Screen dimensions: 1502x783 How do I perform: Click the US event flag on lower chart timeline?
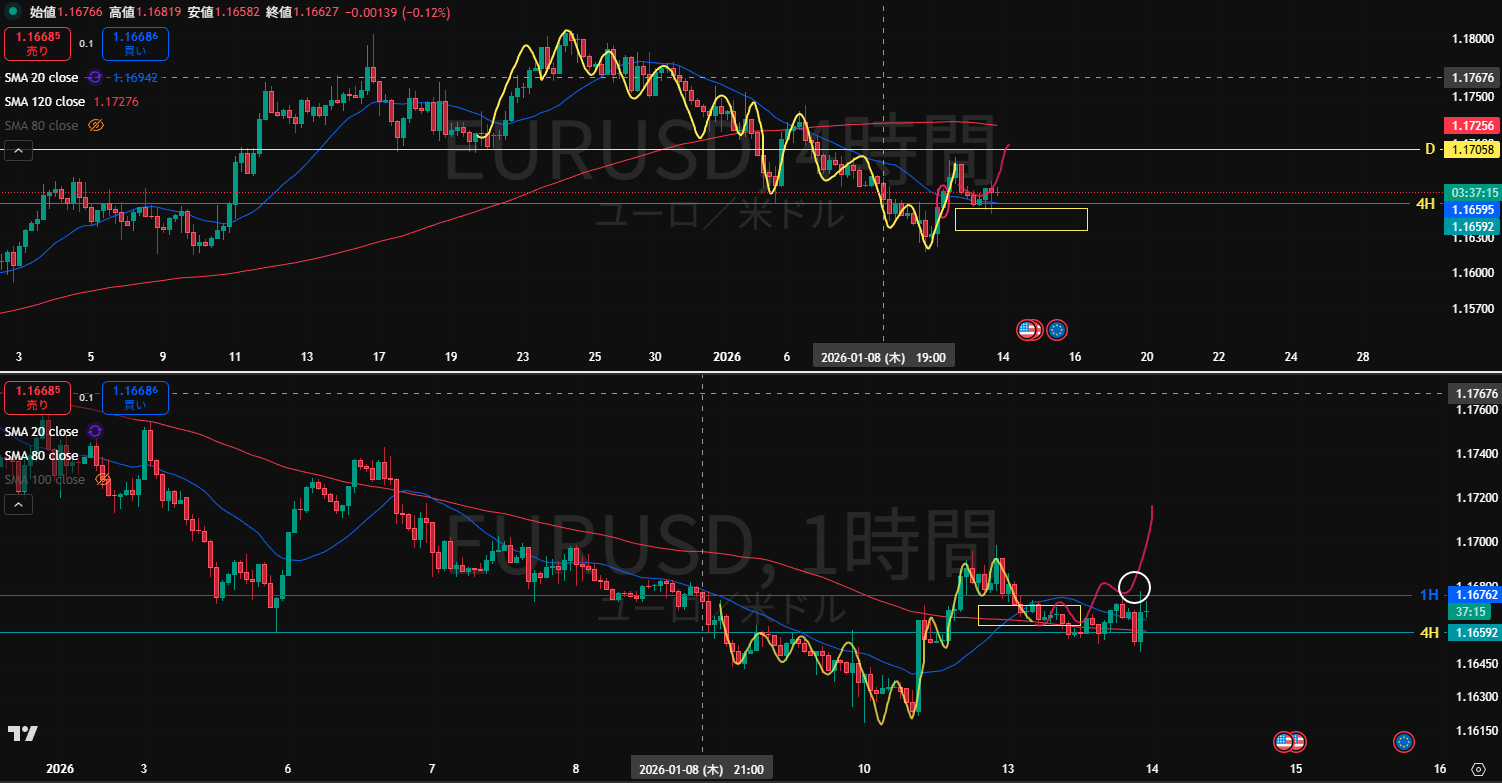(1286, 741)
